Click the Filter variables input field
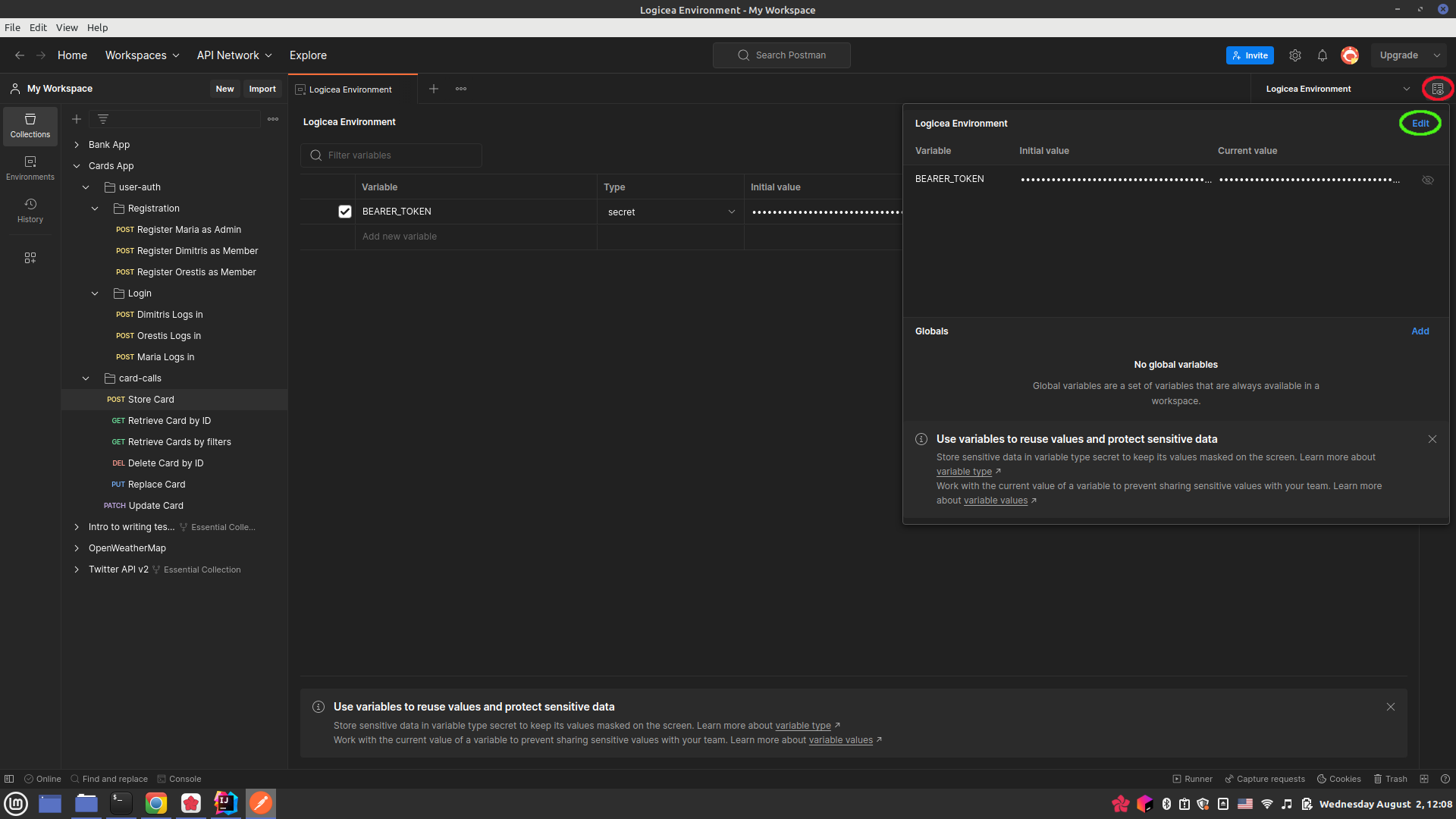Viewport: 1456px width, 819px height. 402,155
